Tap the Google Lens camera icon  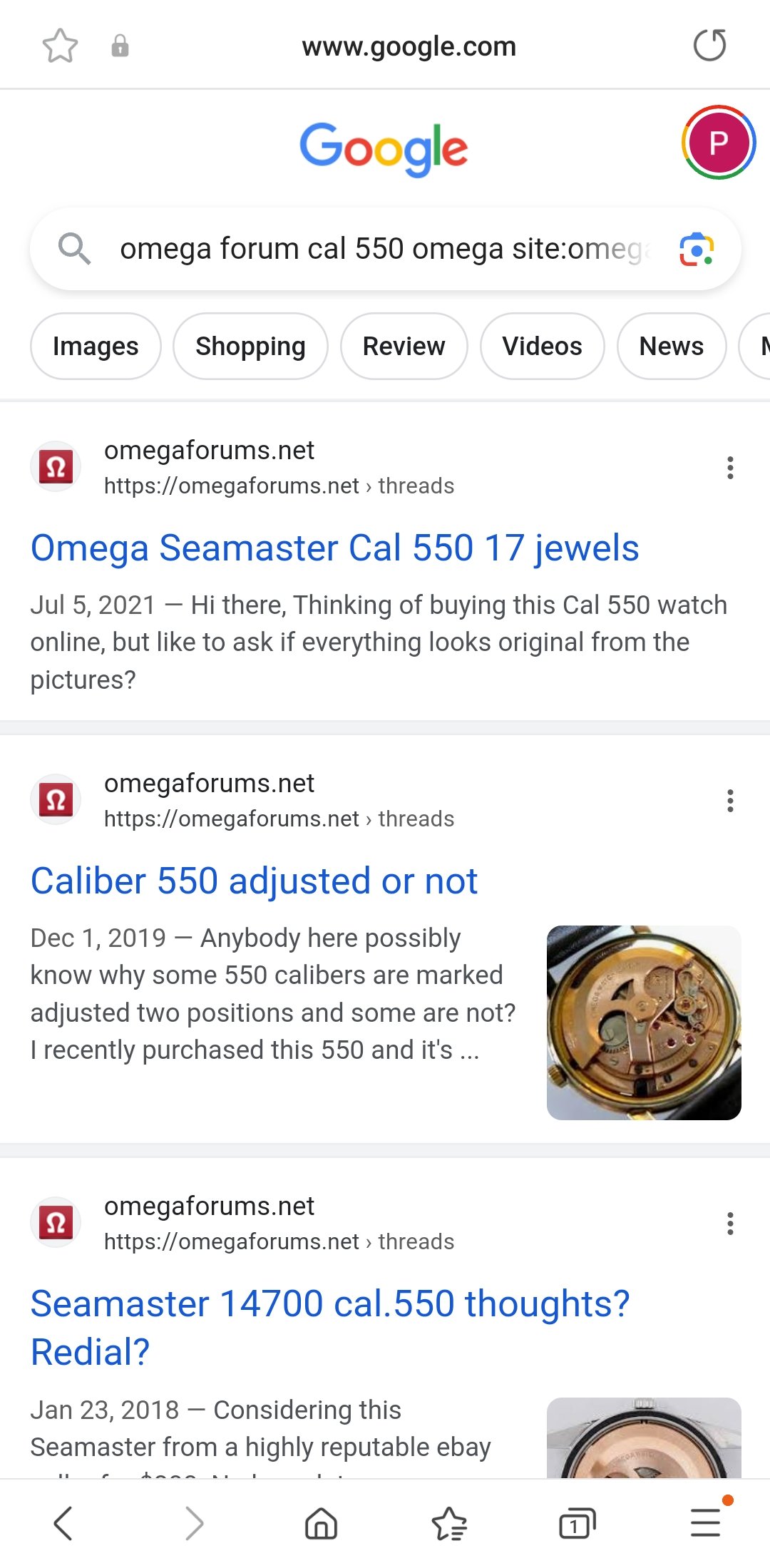(697, 250)
